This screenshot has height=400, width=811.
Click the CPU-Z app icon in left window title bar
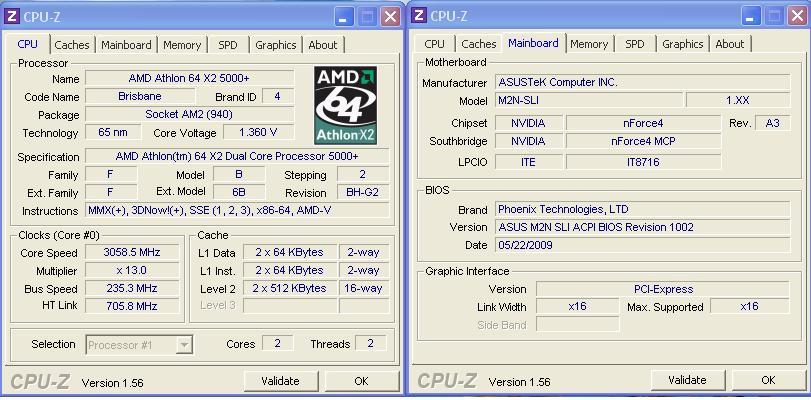11,16
